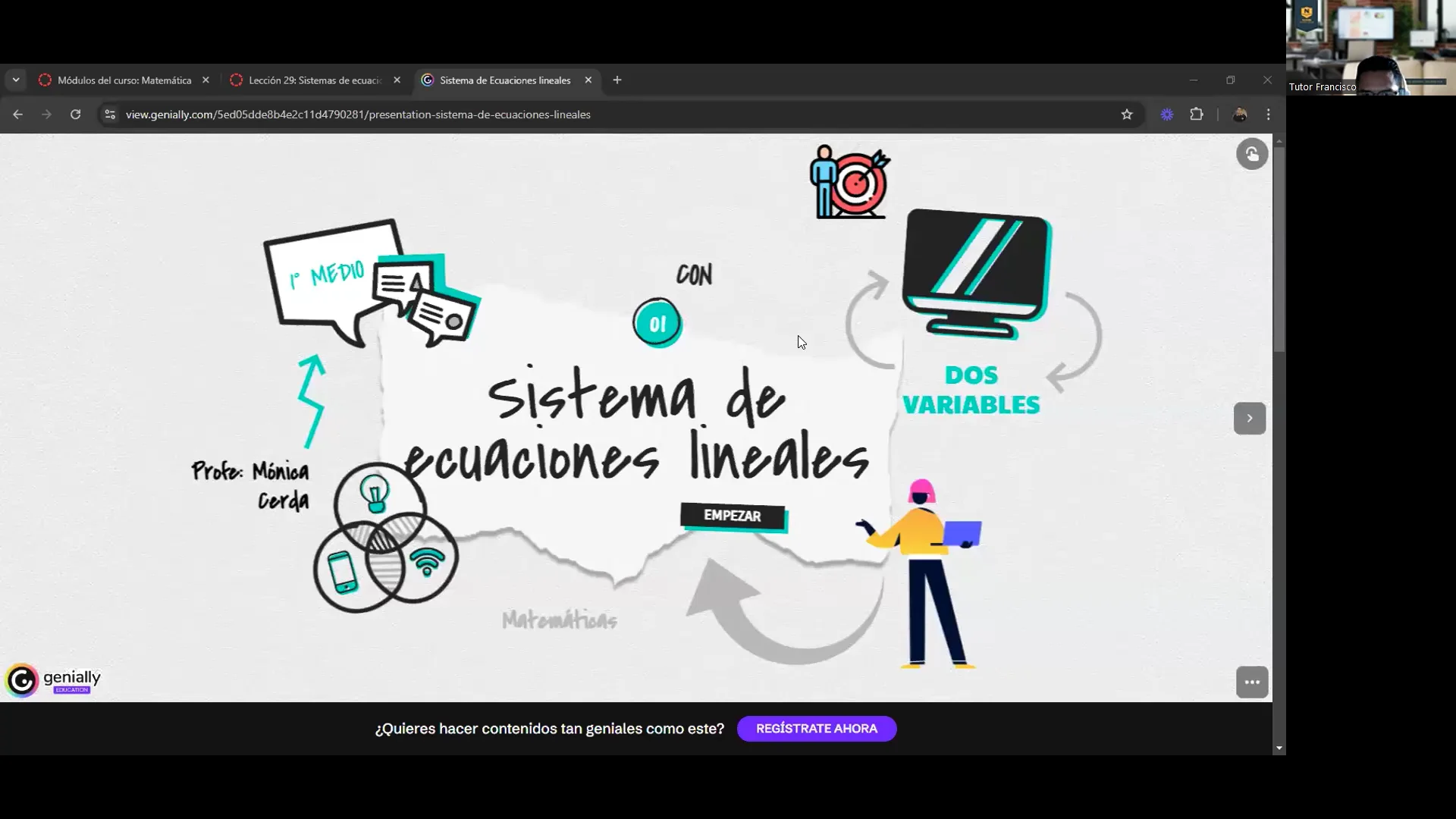Open the browser extensions puzzle icon

click(1197, 115)
